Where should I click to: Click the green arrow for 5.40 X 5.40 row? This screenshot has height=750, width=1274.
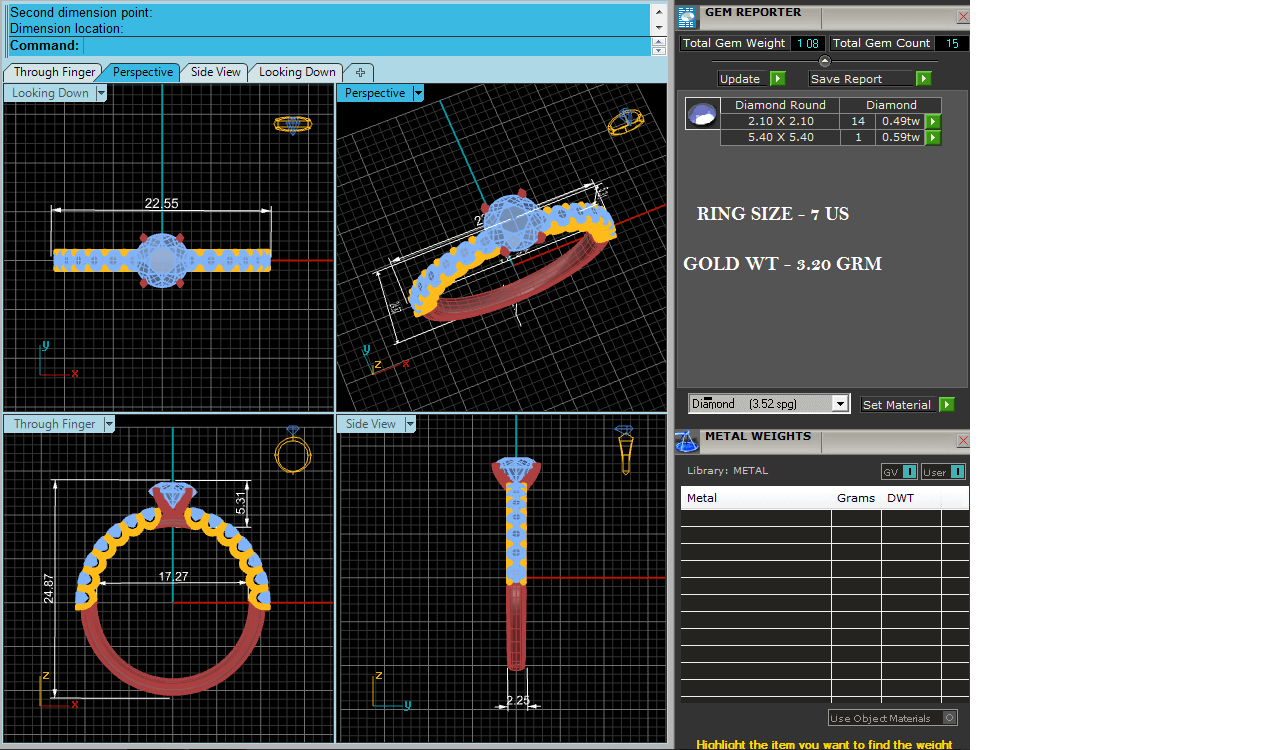933,137
